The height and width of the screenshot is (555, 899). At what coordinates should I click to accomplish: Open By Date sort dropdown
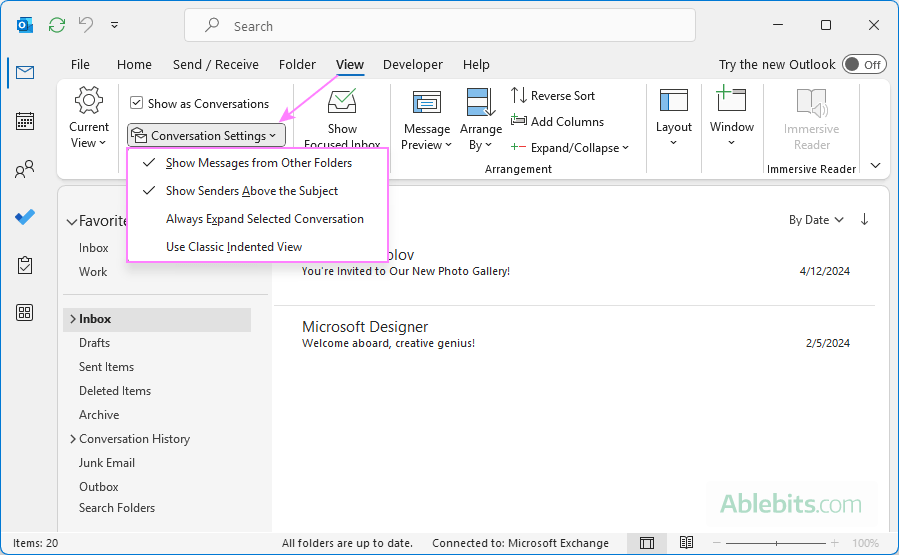(x=816, y=220)
